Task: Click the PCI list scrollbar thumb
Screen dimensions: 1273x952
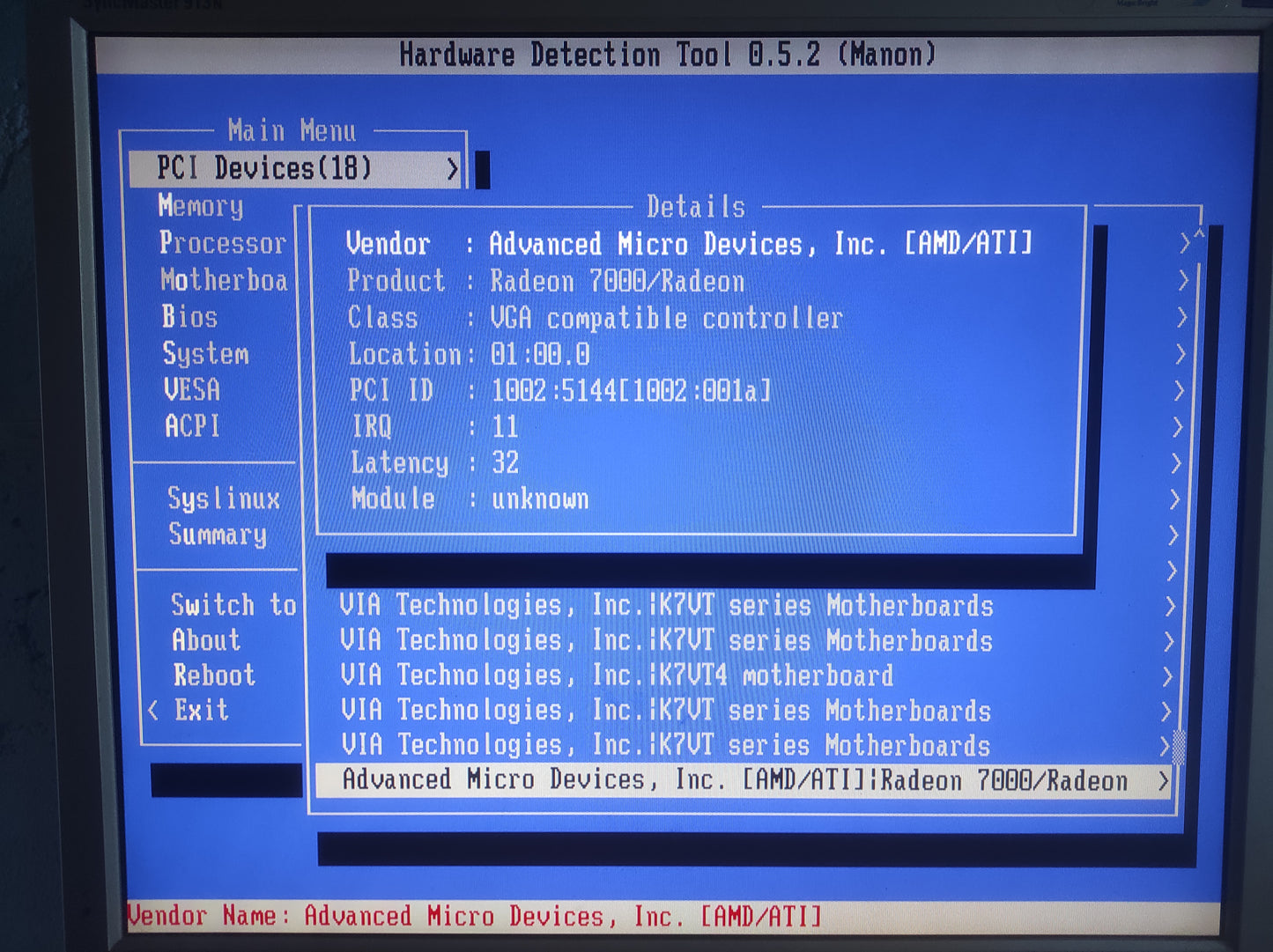Action: pyautogui.click(x=1179, y=748)
